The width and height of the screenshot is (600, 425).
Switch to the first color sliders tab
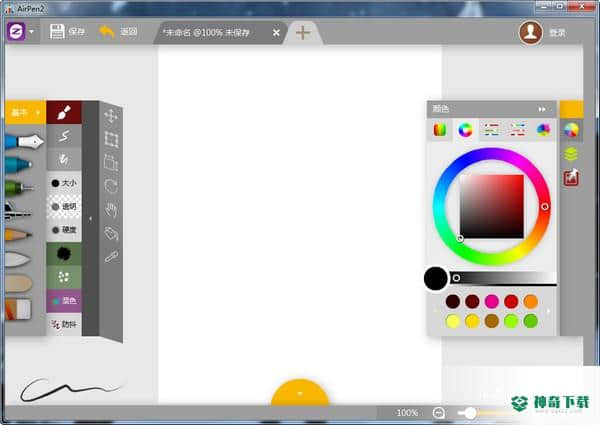click(491, 130)
